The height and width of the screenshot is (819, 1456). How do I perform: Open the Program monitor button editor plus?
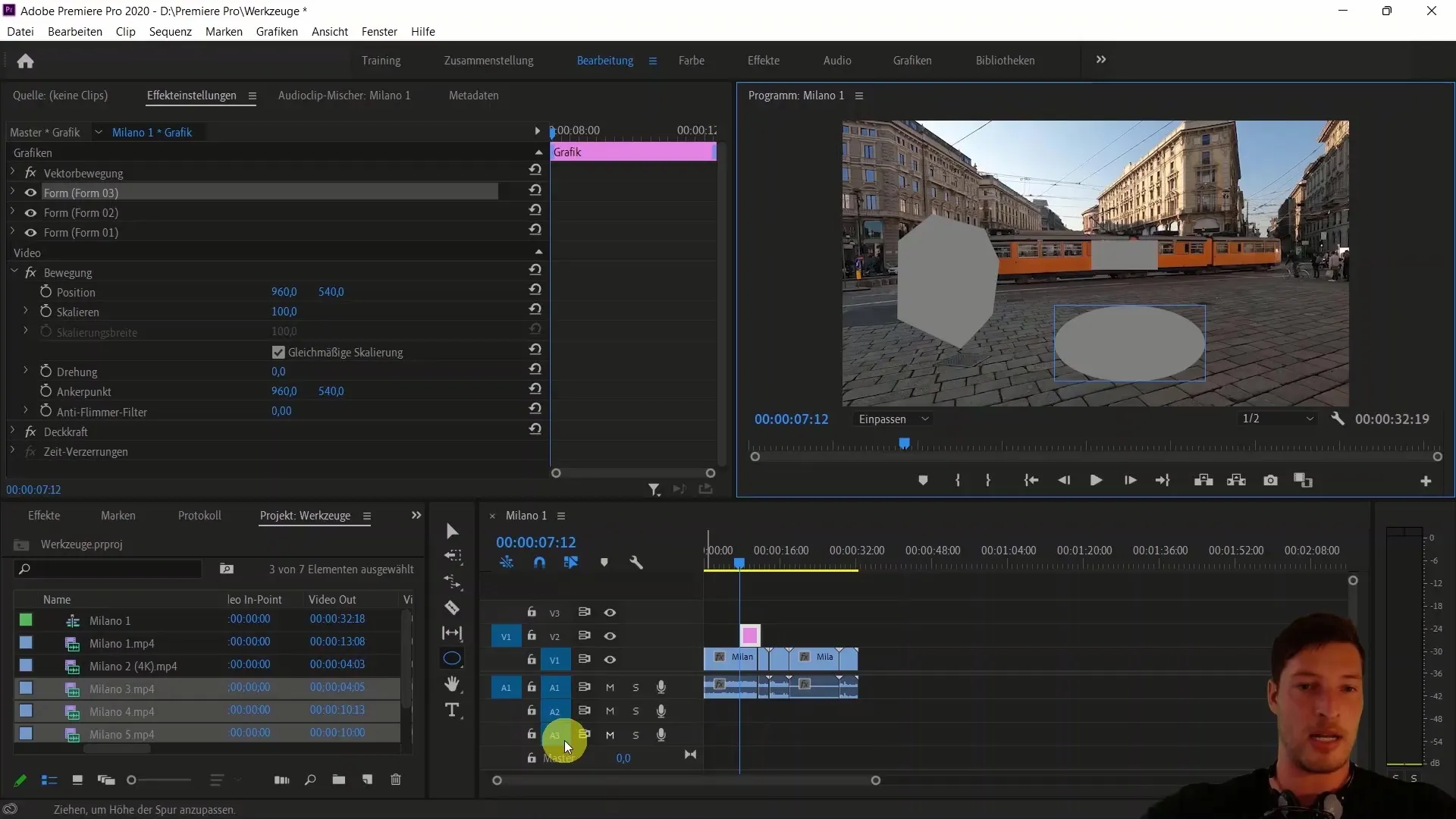tap(1426, 482)
